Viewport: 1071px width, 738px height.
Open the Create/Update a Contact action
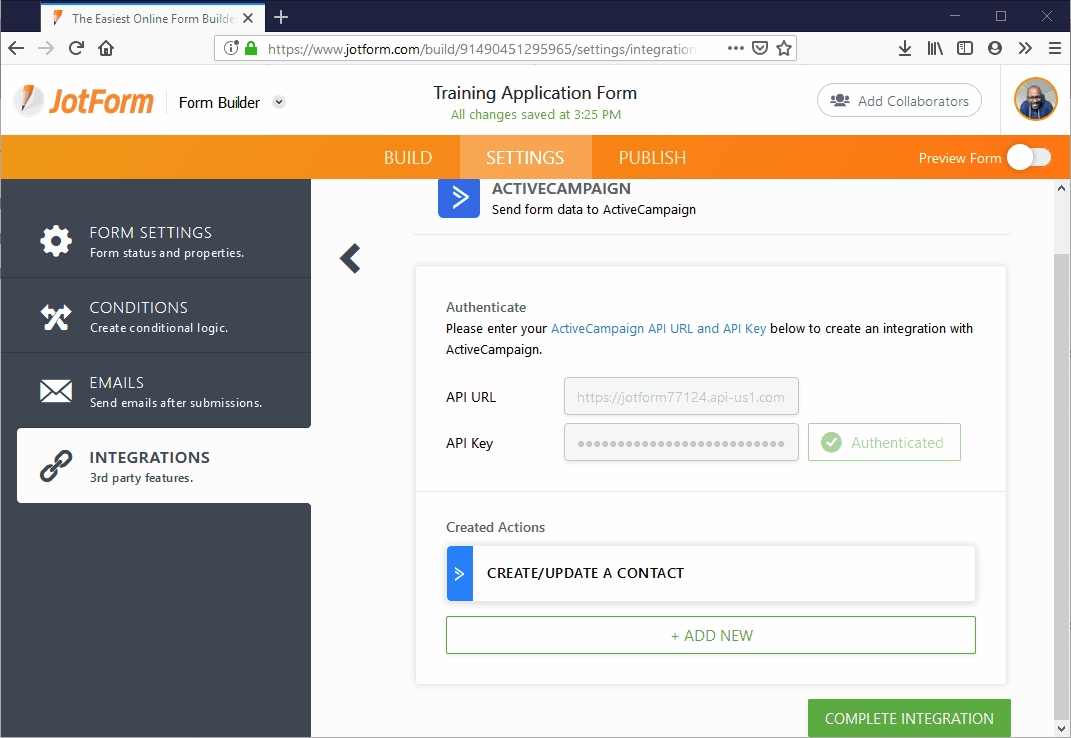(x=711, y=573)
